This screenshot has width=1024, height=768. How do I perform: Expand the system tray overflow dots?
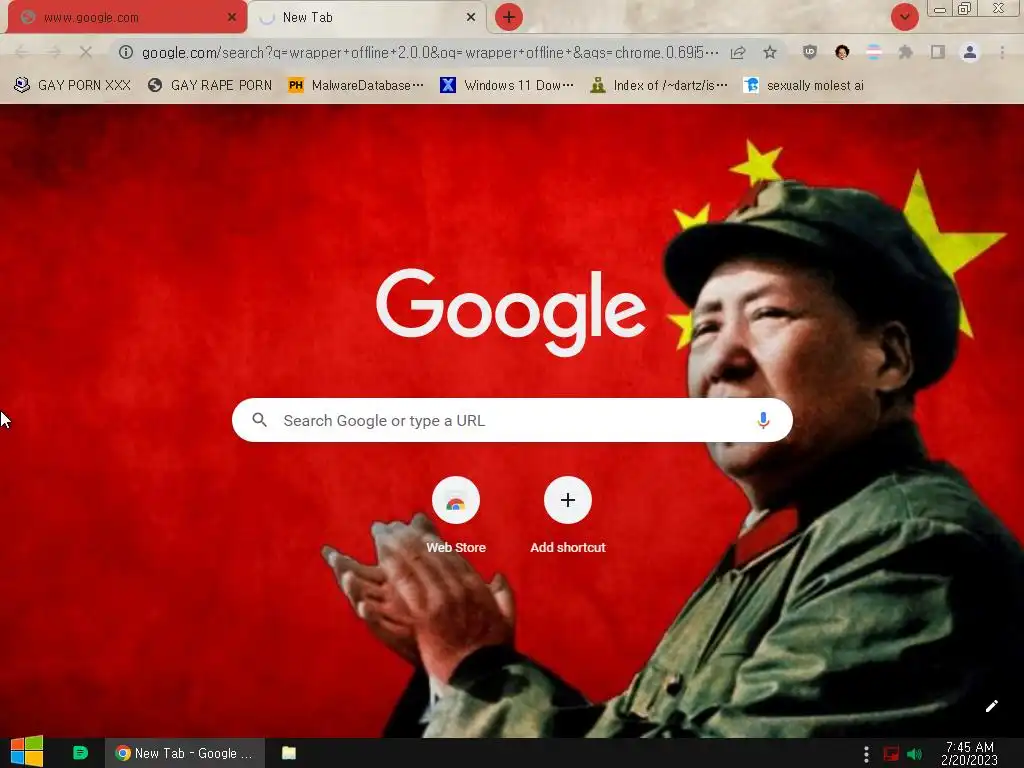click(866, 754)
